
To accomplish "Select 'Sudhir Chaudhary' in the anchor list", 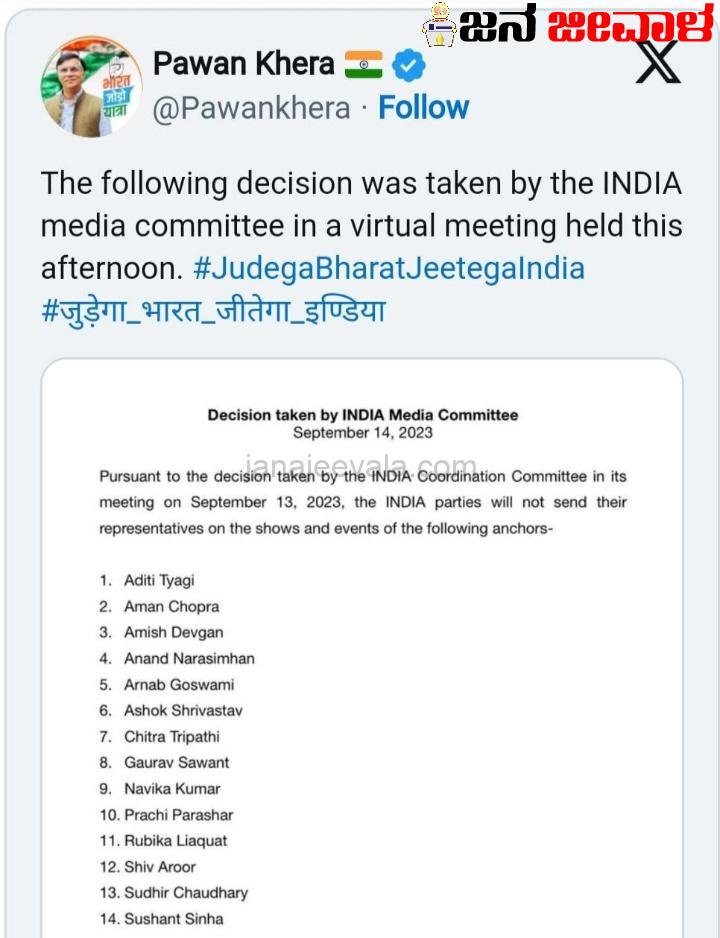I will tap(185, 892).
